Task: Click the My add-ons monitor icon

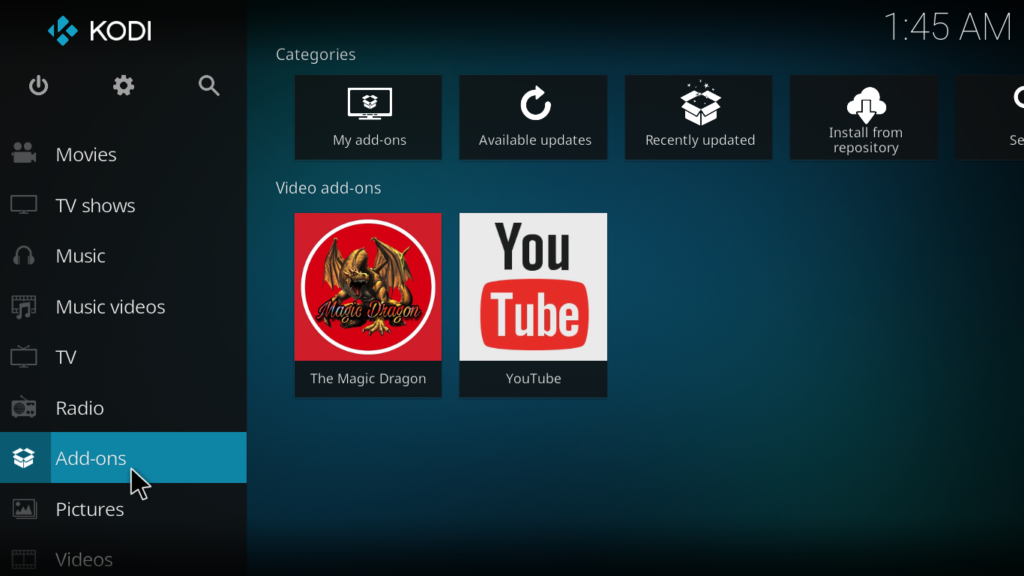Action: point(370,104)
